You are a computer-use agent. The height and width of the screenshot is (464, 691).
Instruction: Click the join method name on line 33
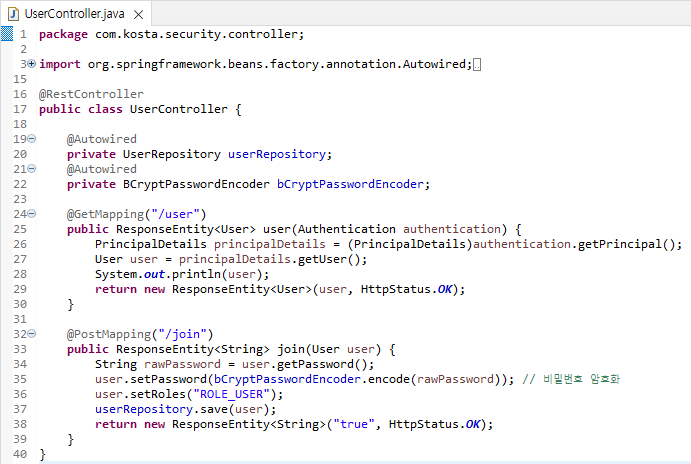point(291,349)
